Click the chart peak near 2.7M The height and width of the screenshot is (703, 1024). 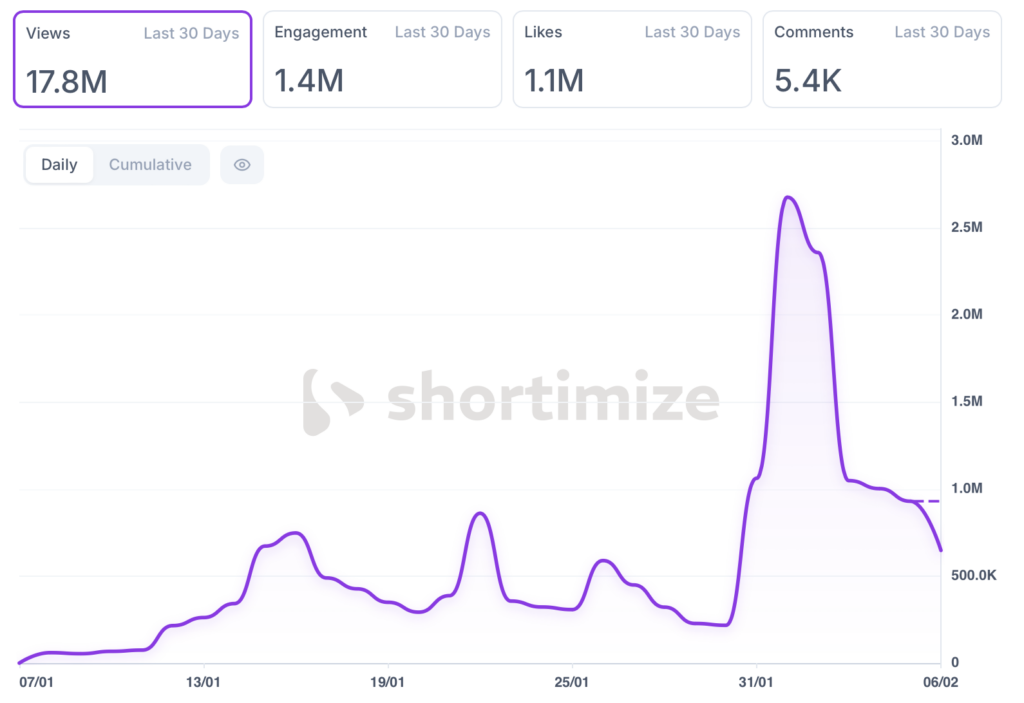[788, 198]
